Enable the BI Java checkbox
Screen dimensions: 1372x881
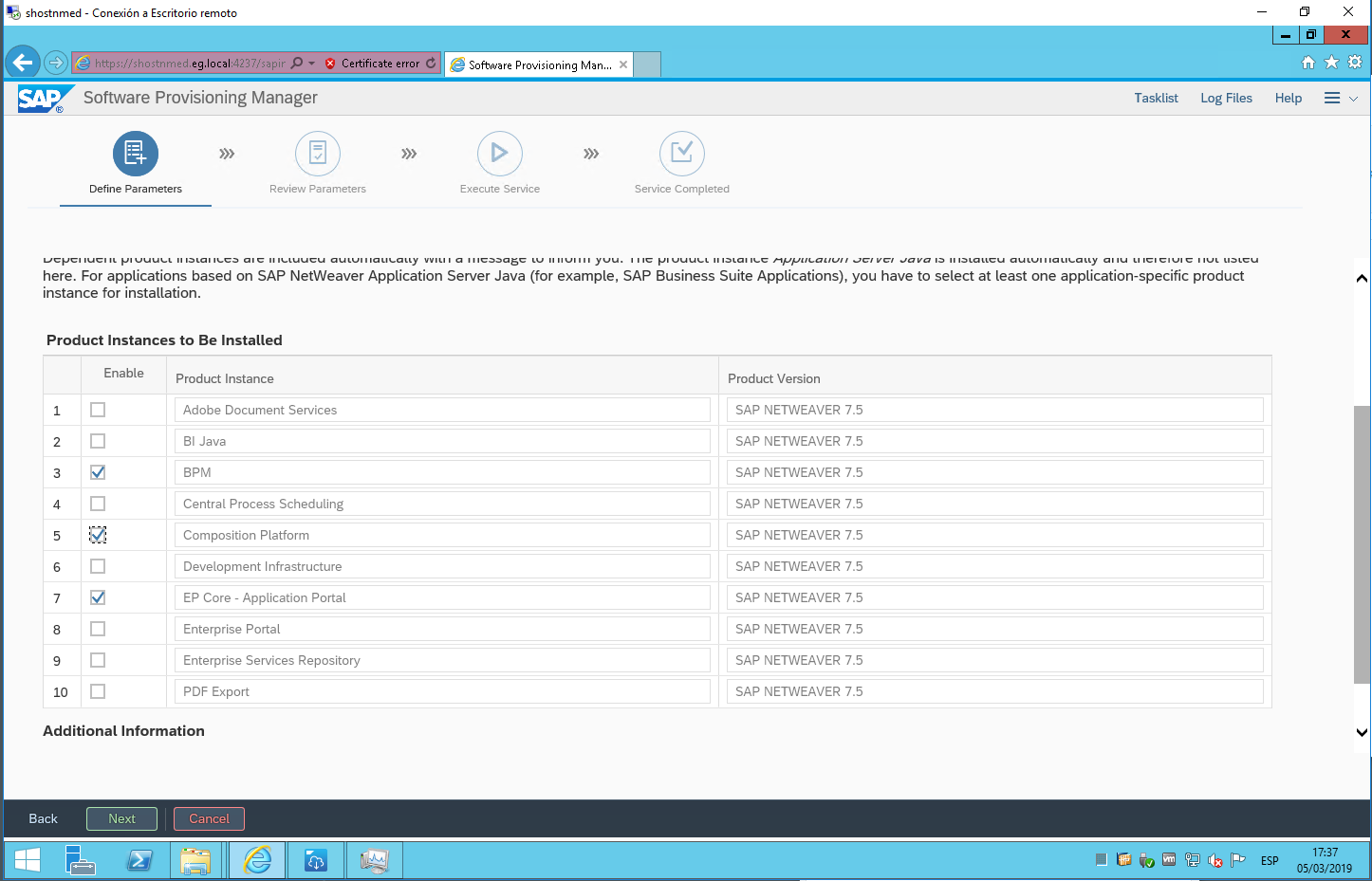coord(98,441)
